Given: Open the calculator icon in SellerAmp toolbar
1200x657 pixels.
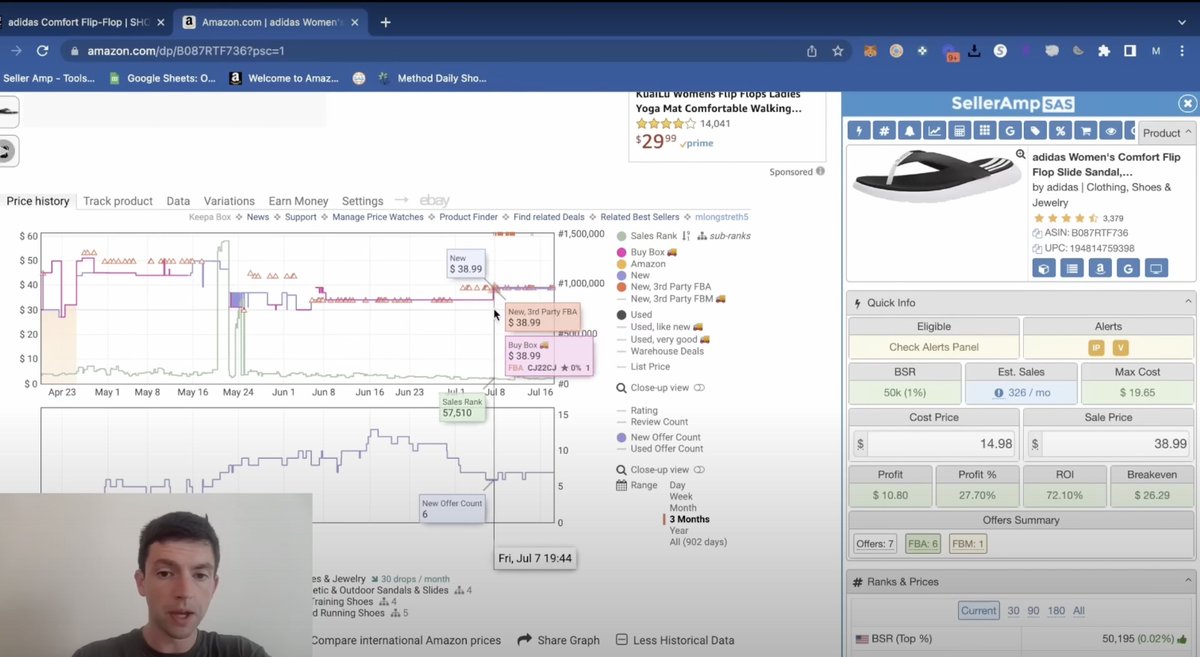Looking at the screenshot, I should point(960,131).
